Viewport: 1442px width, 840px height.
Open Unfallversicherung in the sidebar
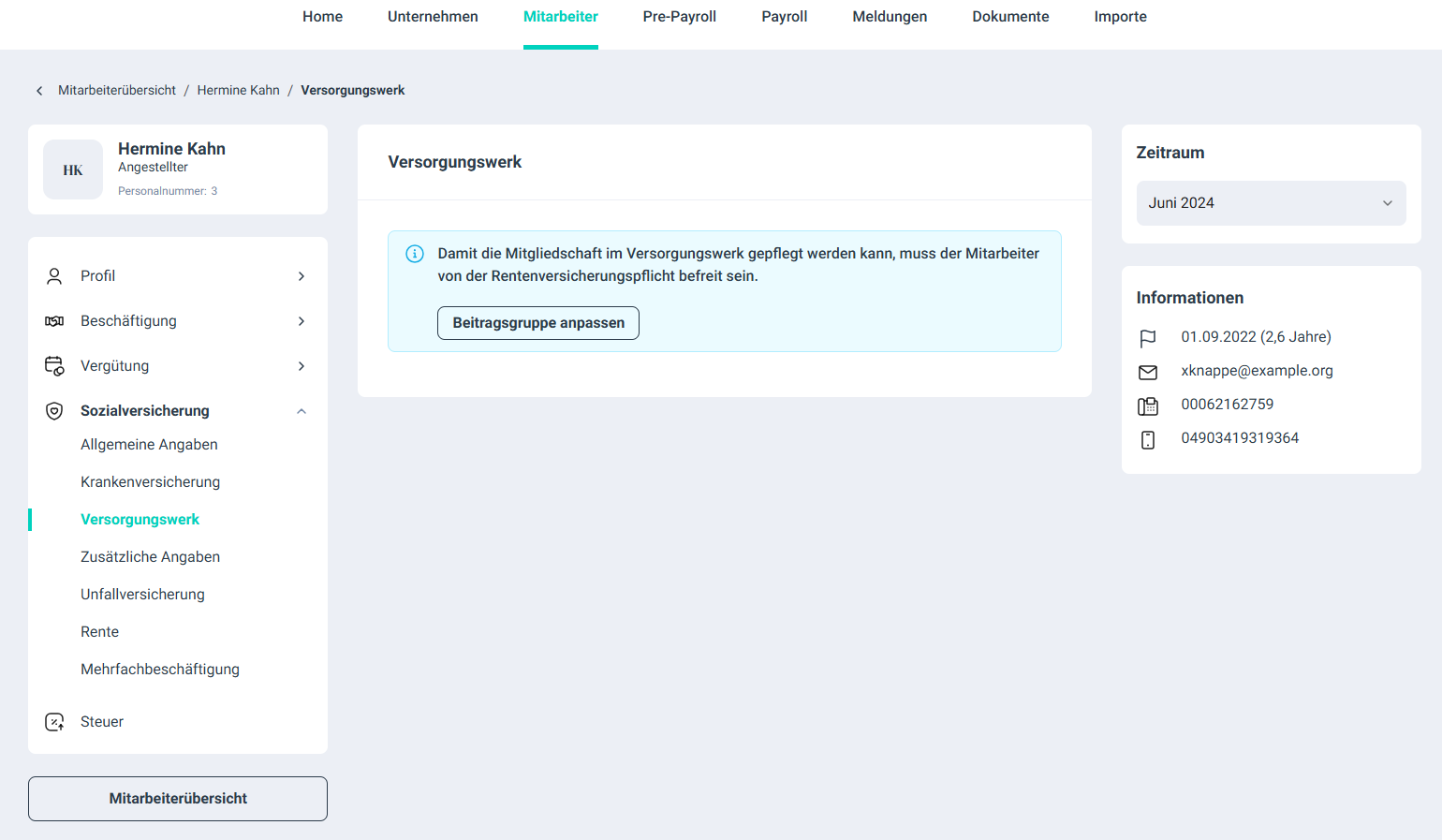(142, 595)
